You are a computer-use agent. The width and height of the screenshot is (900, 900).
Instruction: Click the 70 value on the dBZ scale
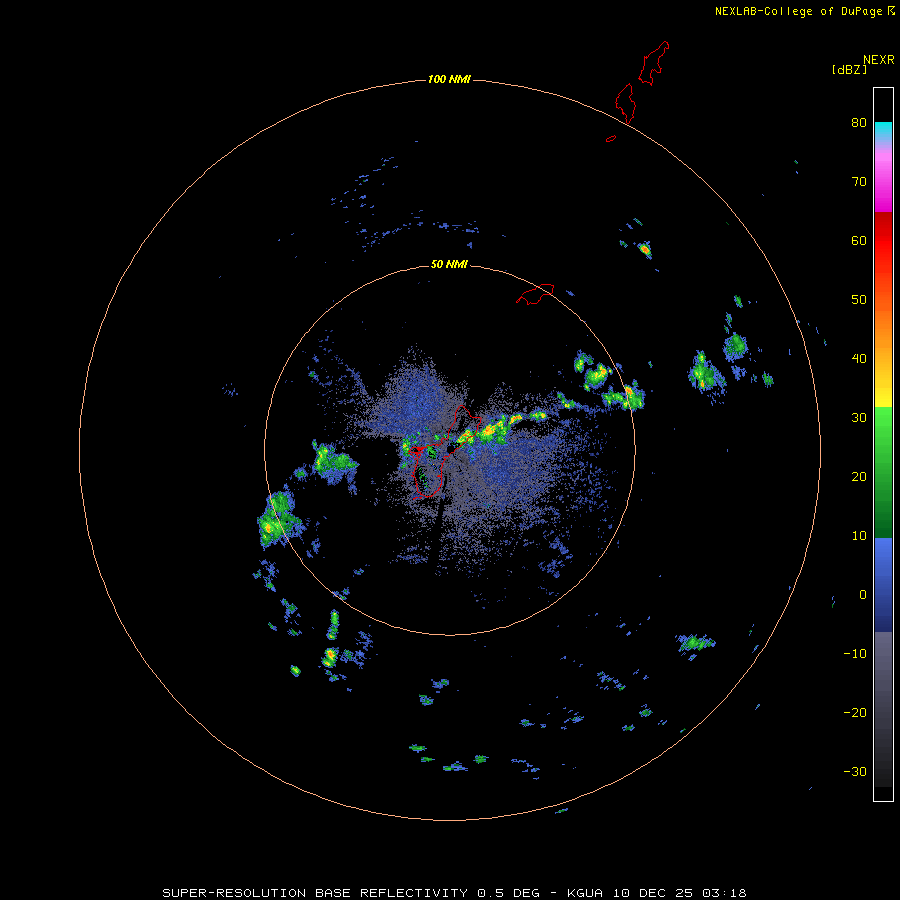click(x=859, y=181)
